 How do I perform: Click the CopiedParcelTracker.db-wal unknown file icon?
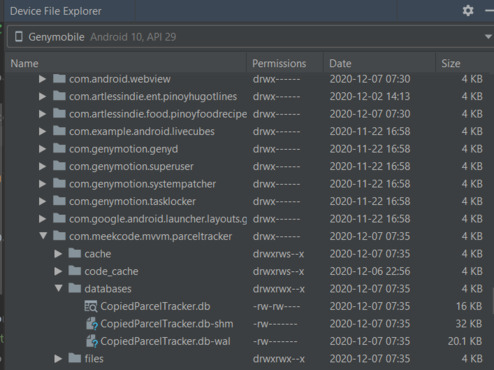pyautogui.click(x=92, y=341)
